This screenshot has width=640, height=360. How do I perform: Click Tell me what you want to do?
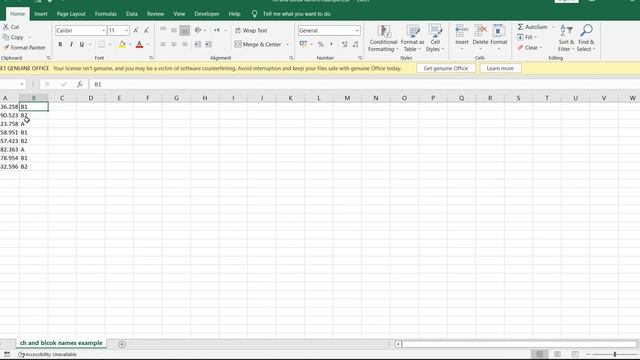pyautogui.click(x=297, y=14)
